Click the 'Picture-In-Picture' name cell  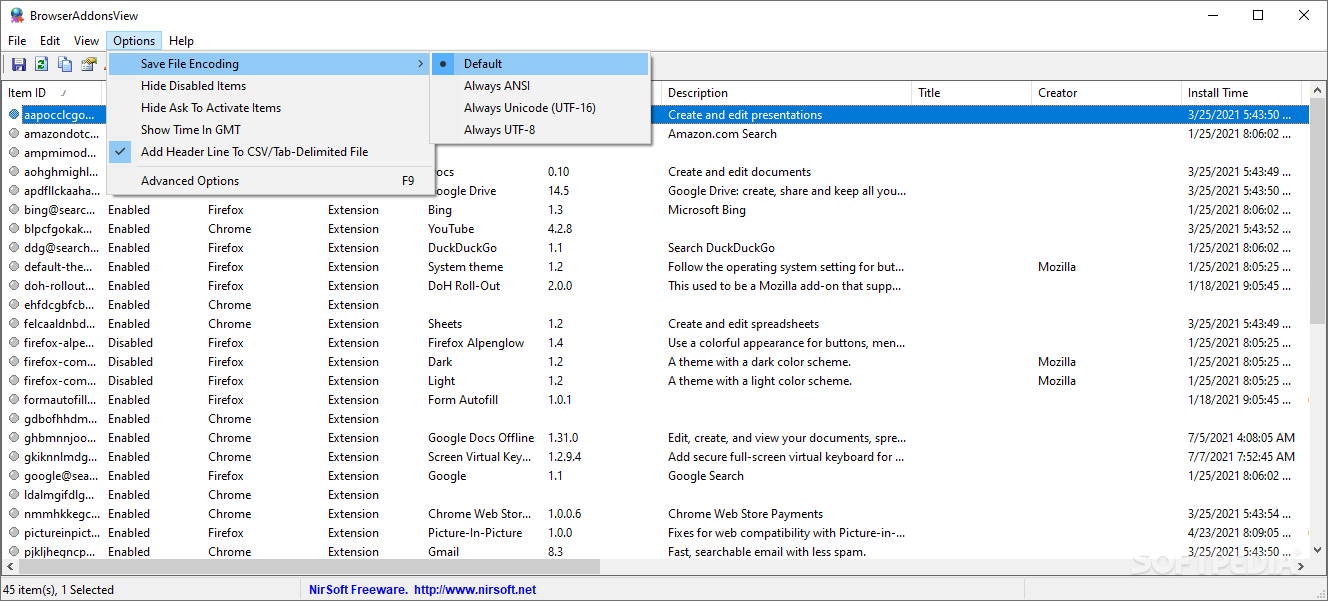[475, 533]
